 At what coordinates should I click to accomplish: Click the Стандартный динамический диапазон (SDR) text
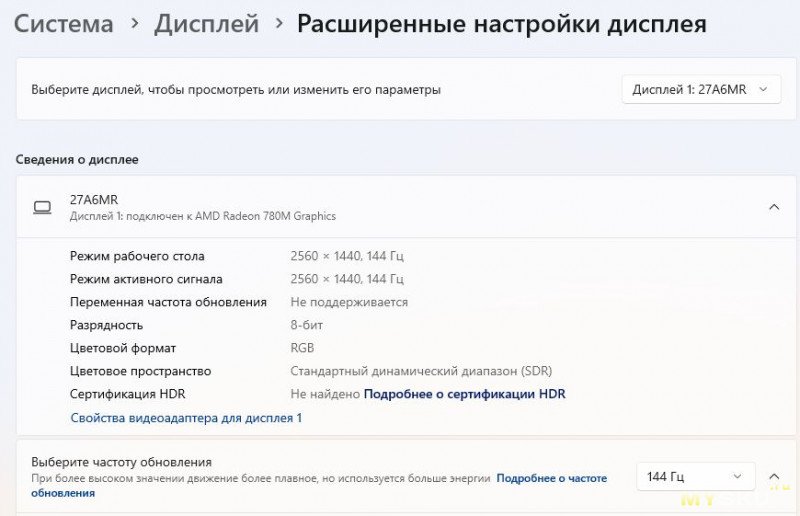click(421, 371)
